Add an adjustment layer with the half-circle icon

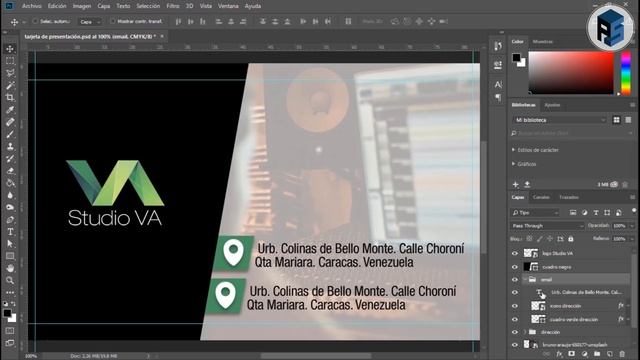(584, 354)
